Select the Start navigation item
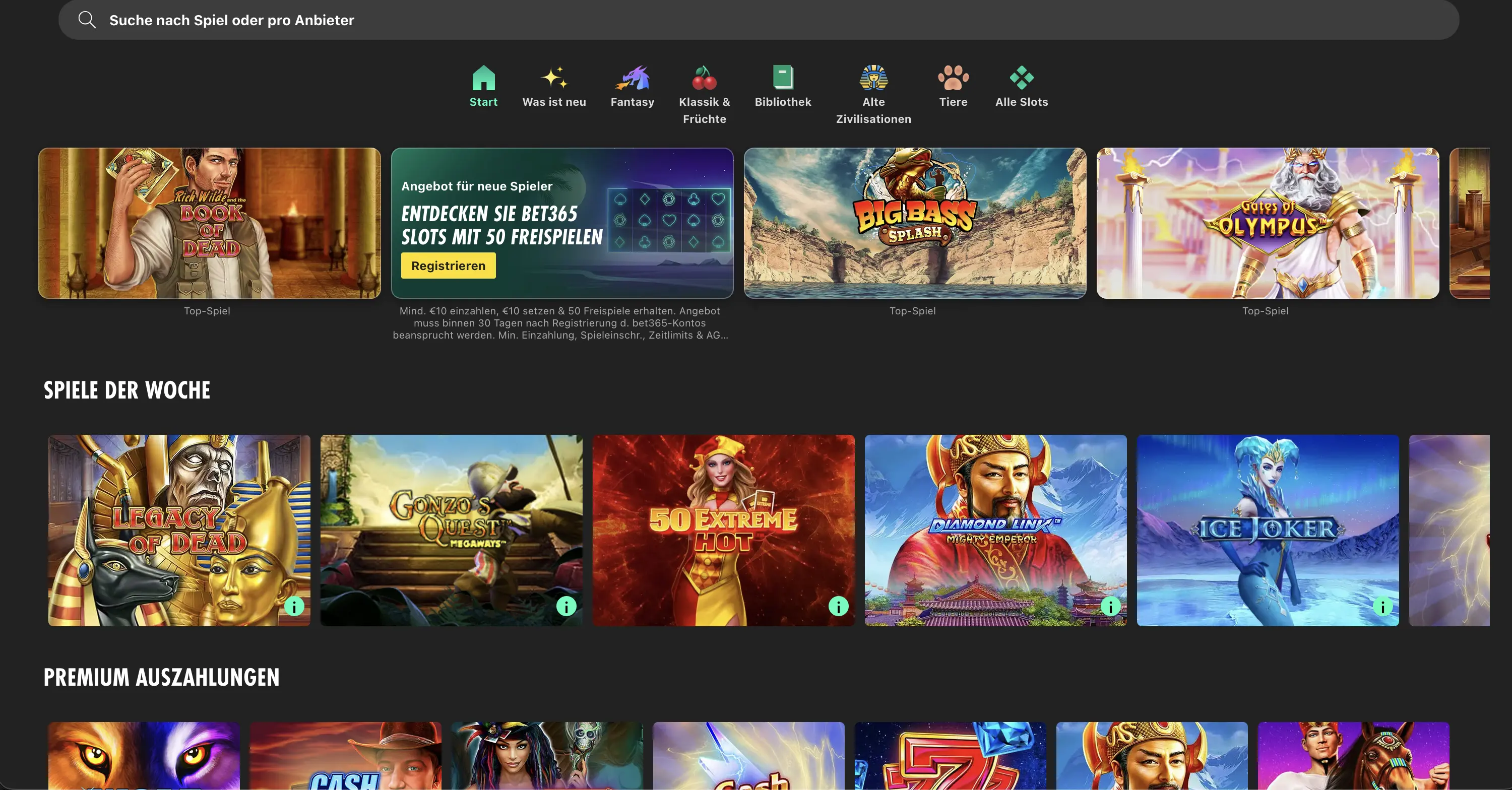 pos(483,88)
